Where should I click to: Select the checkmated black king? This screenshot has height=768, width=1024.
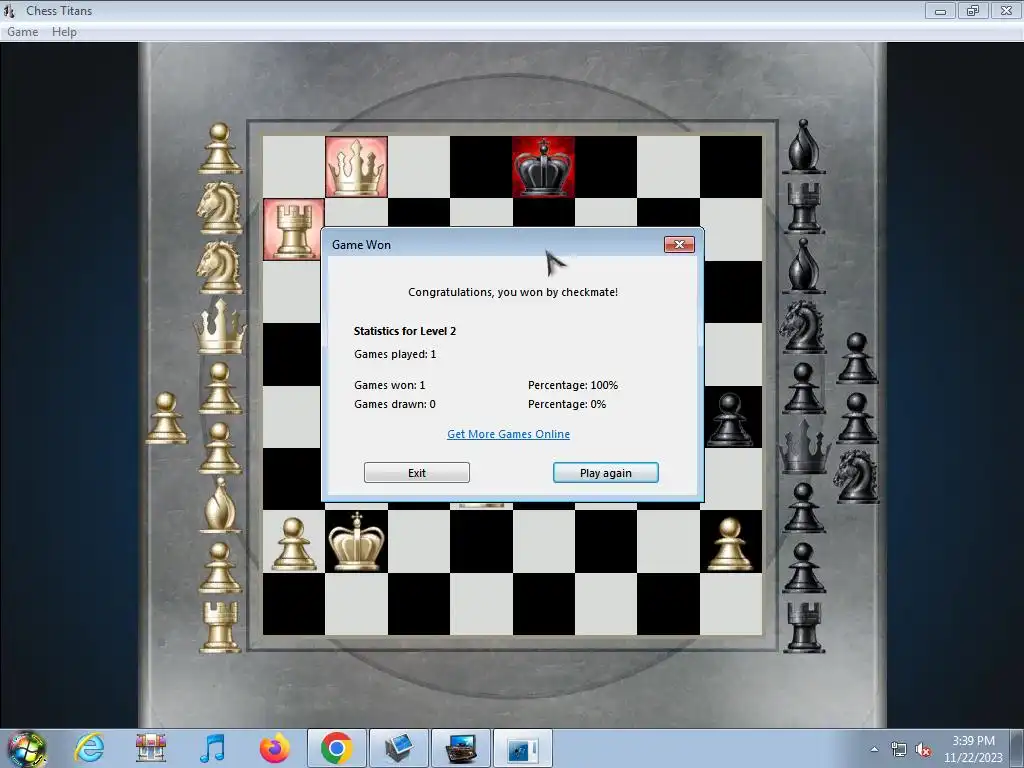pyautogui.click(x=543, y=167)
